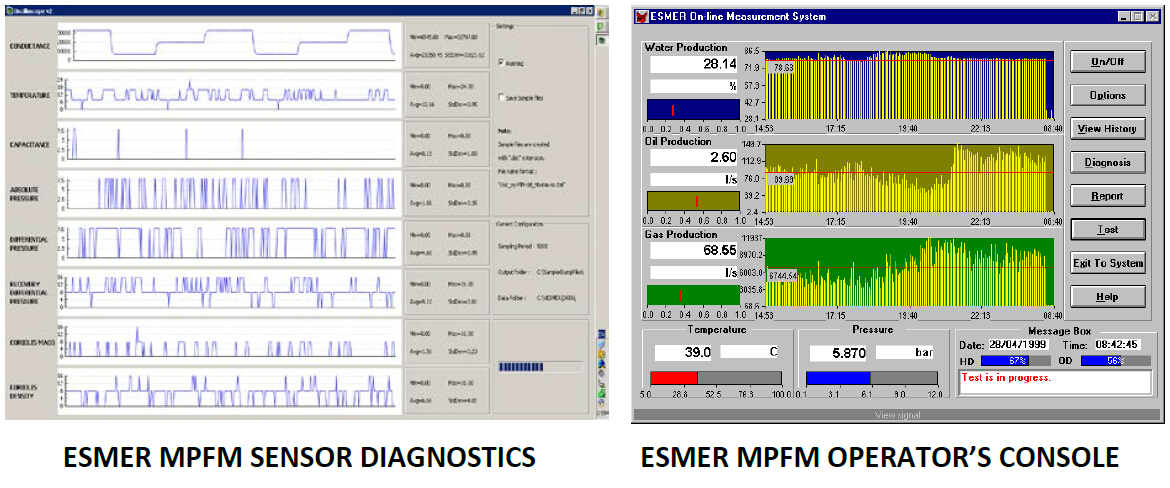
Task: Click the Gas Production l/s unit field
Action: click(x=695, y=272)
